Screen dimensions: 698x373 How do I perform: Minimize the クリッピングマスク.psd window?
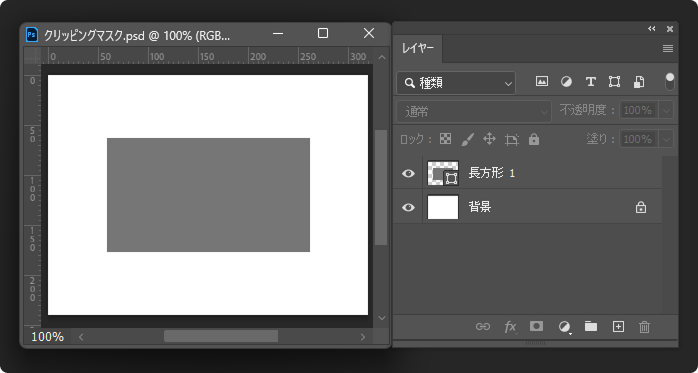[278, 33]
